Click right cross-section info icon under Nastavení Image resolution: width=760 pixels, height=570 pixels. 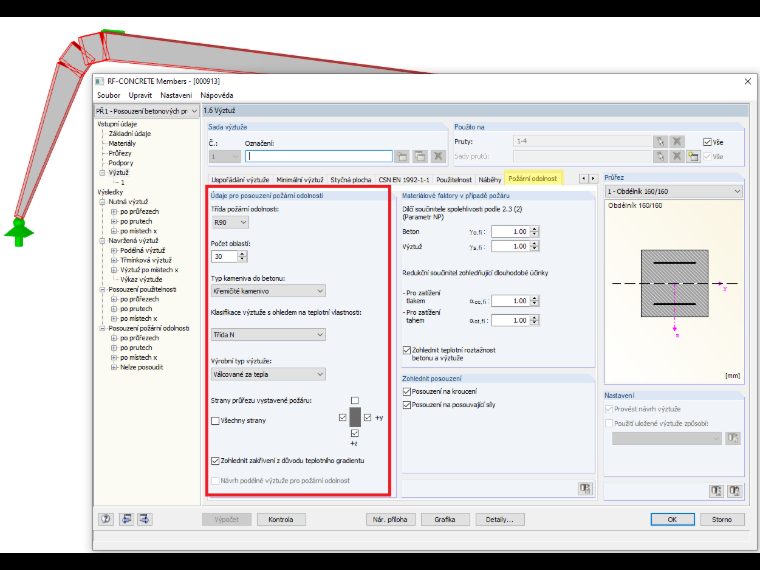coord(734,491)
